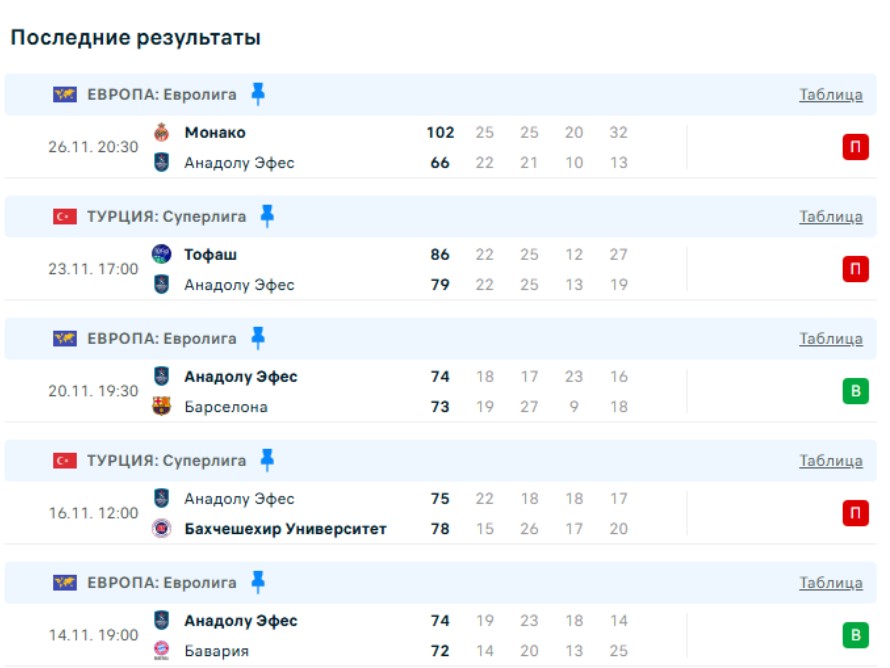Click the Europe flag icon in the top Евролига header

65,95
